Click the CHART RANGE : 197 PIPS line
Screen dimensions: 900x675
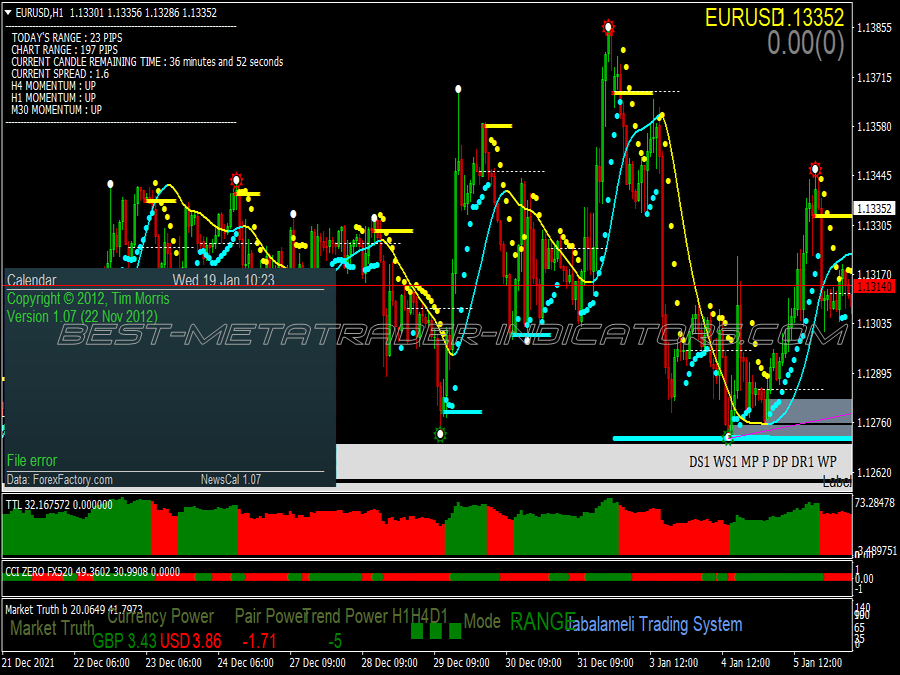tap(64, 50)
